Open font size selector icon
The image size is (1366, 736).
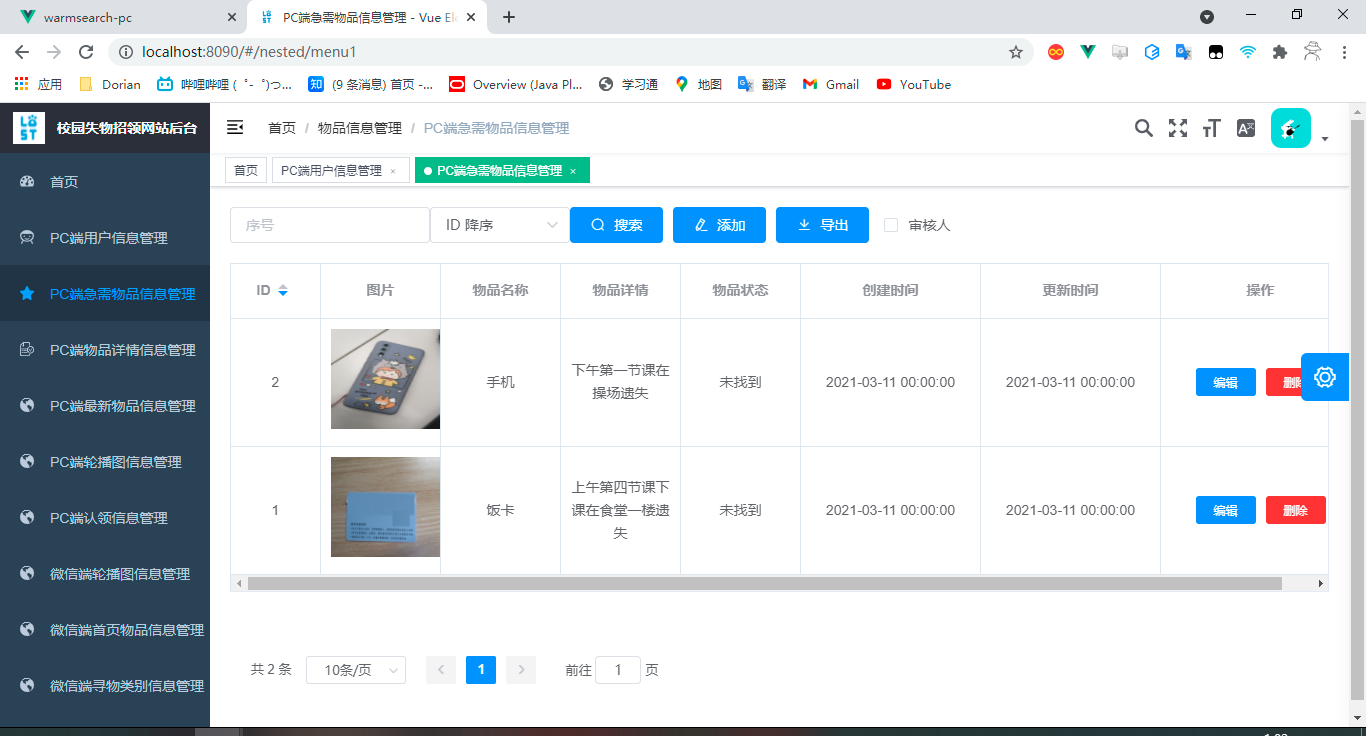click(1212, 128)
